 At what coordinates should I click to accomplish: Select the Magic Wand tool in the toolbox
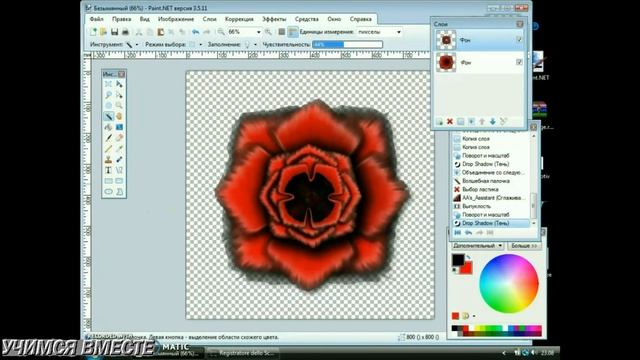(109, 116)
